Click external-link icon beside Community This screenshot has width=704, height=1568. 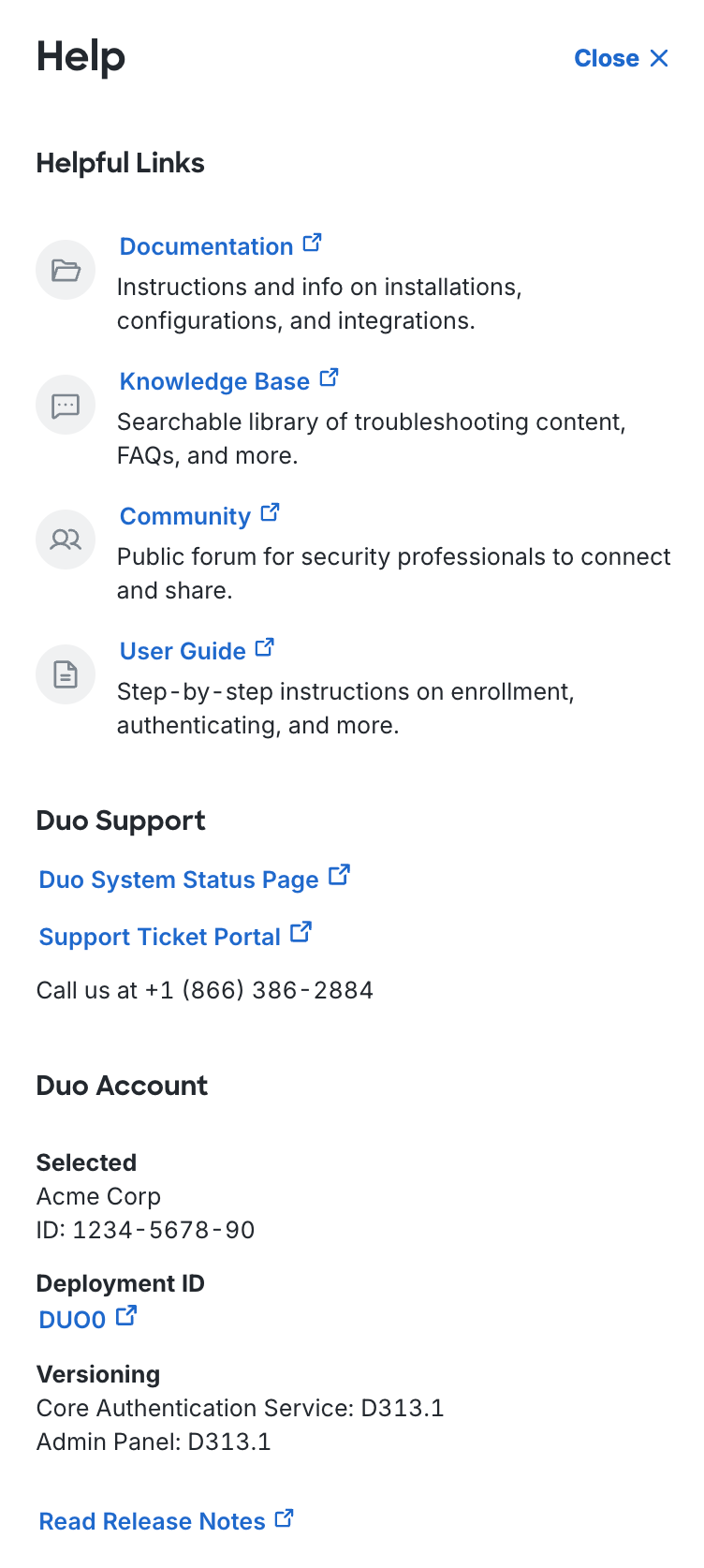point(271,513)
